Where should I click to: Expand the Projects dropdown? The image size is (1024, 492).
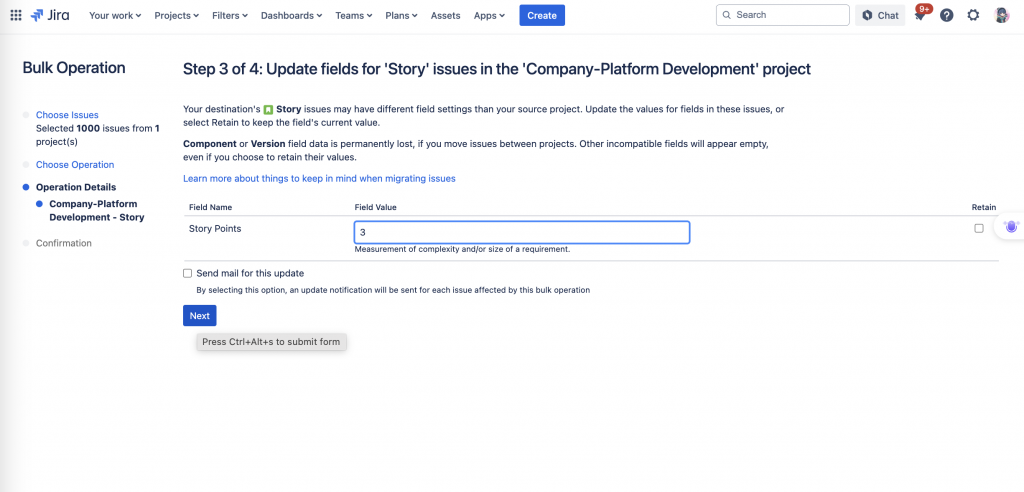point(177,16)
